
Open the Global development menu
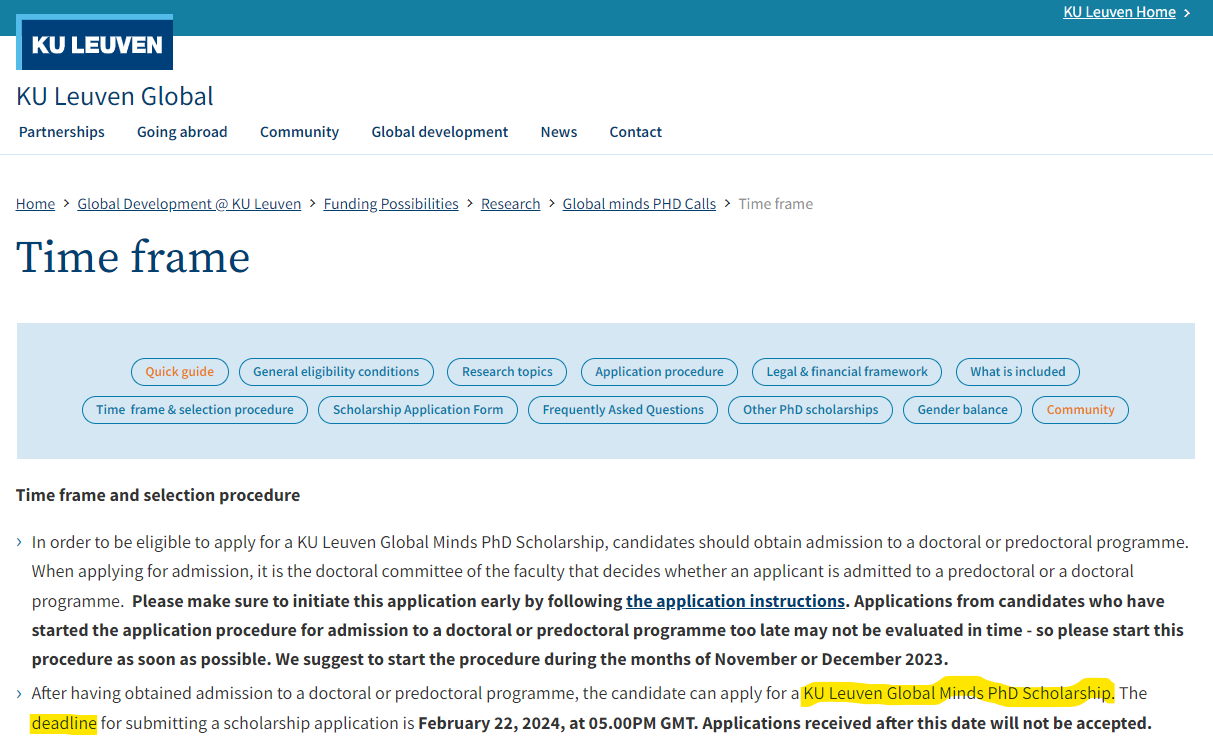point(440,132)
